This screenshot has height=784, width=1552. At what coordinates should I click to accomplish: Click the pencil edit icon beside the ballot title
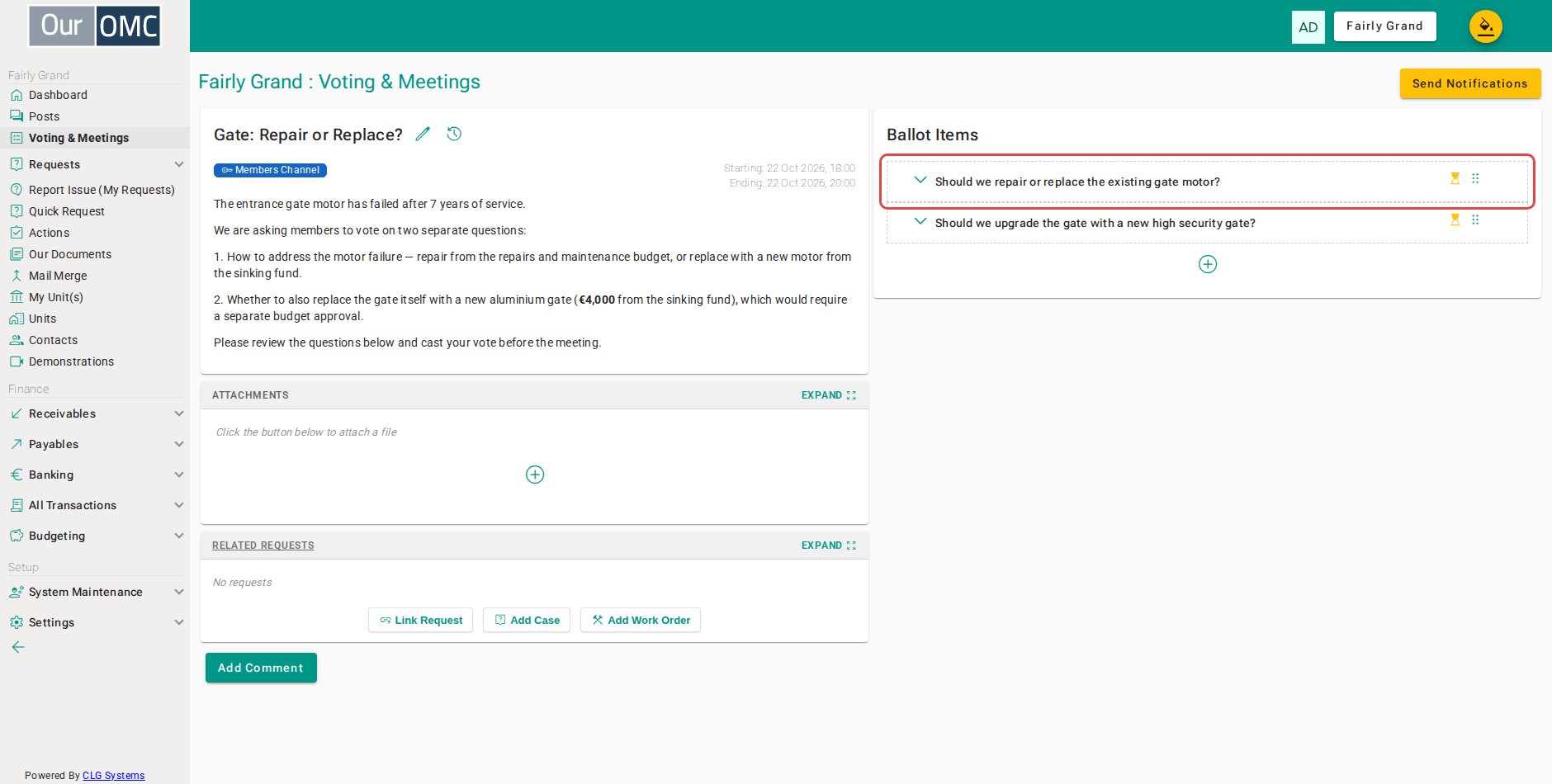(423, 134)
